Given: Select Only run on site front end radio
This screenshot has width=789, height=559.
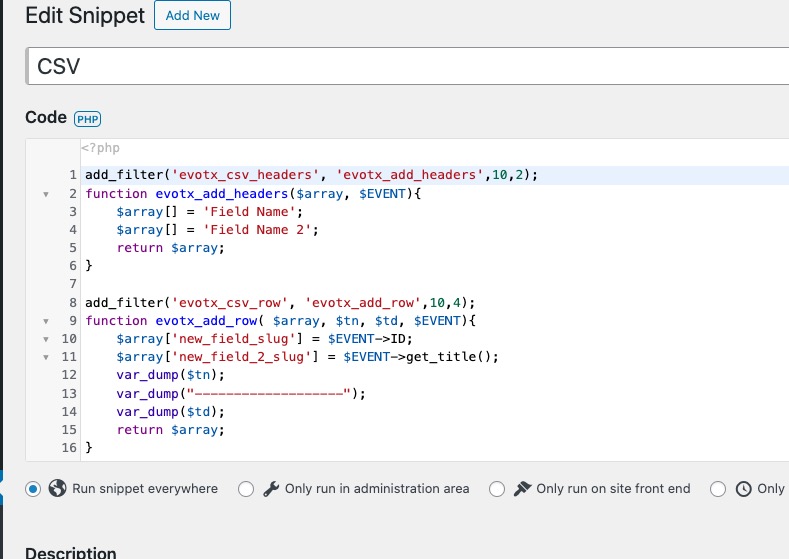Looking at the screenshot, I should click(x=497, y=489).
